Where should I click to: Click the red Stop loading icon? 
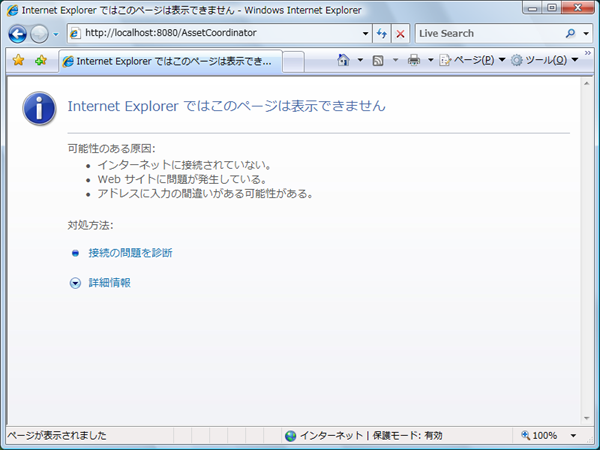point(400,34)
